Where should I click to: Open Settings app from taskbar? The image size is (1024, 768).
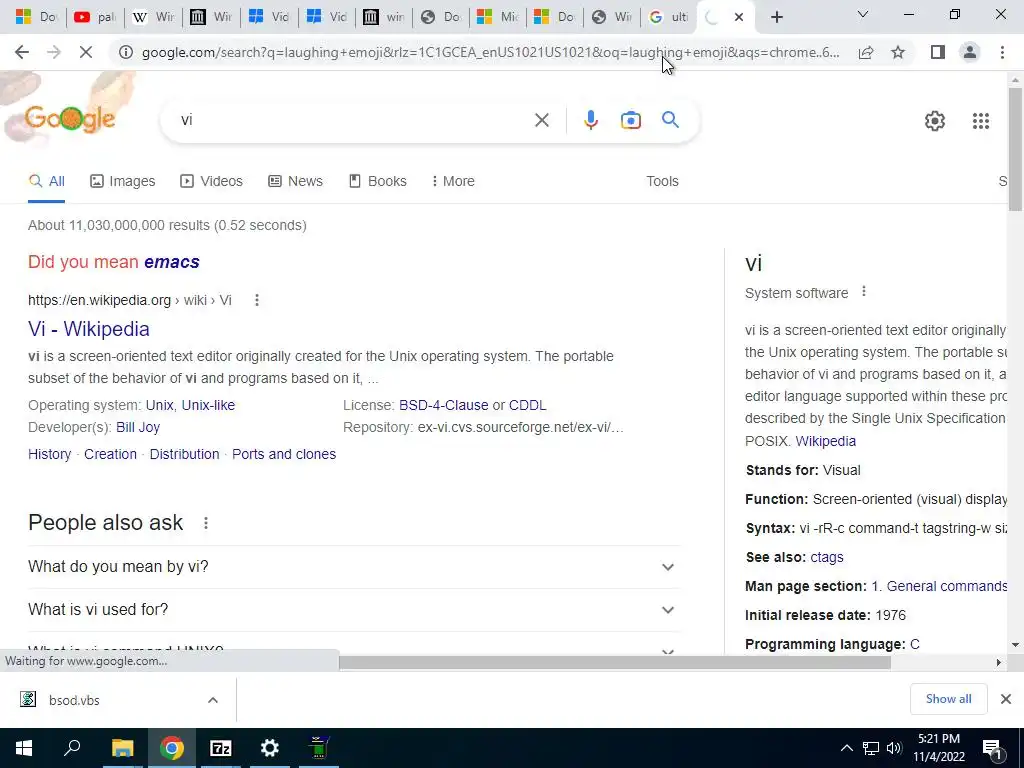point(270,748)
